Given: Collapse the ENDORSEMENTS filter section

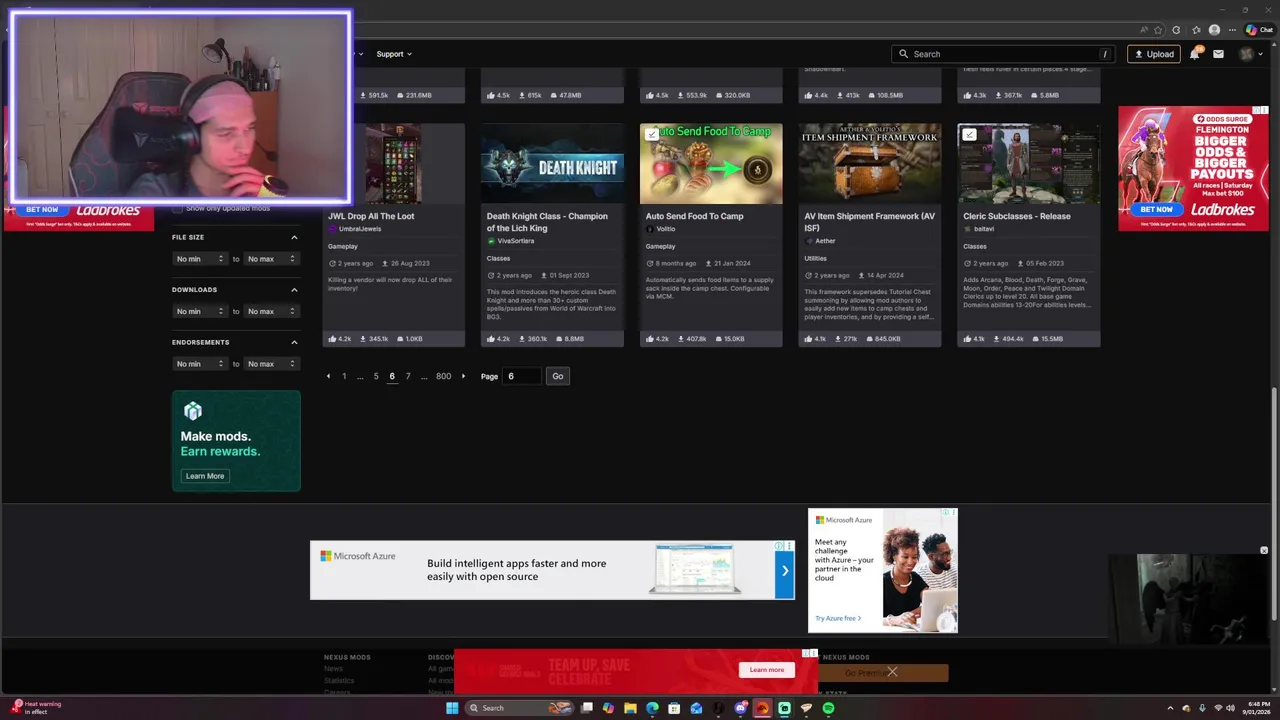Looking at the screenshot, I should pos(294,342).
